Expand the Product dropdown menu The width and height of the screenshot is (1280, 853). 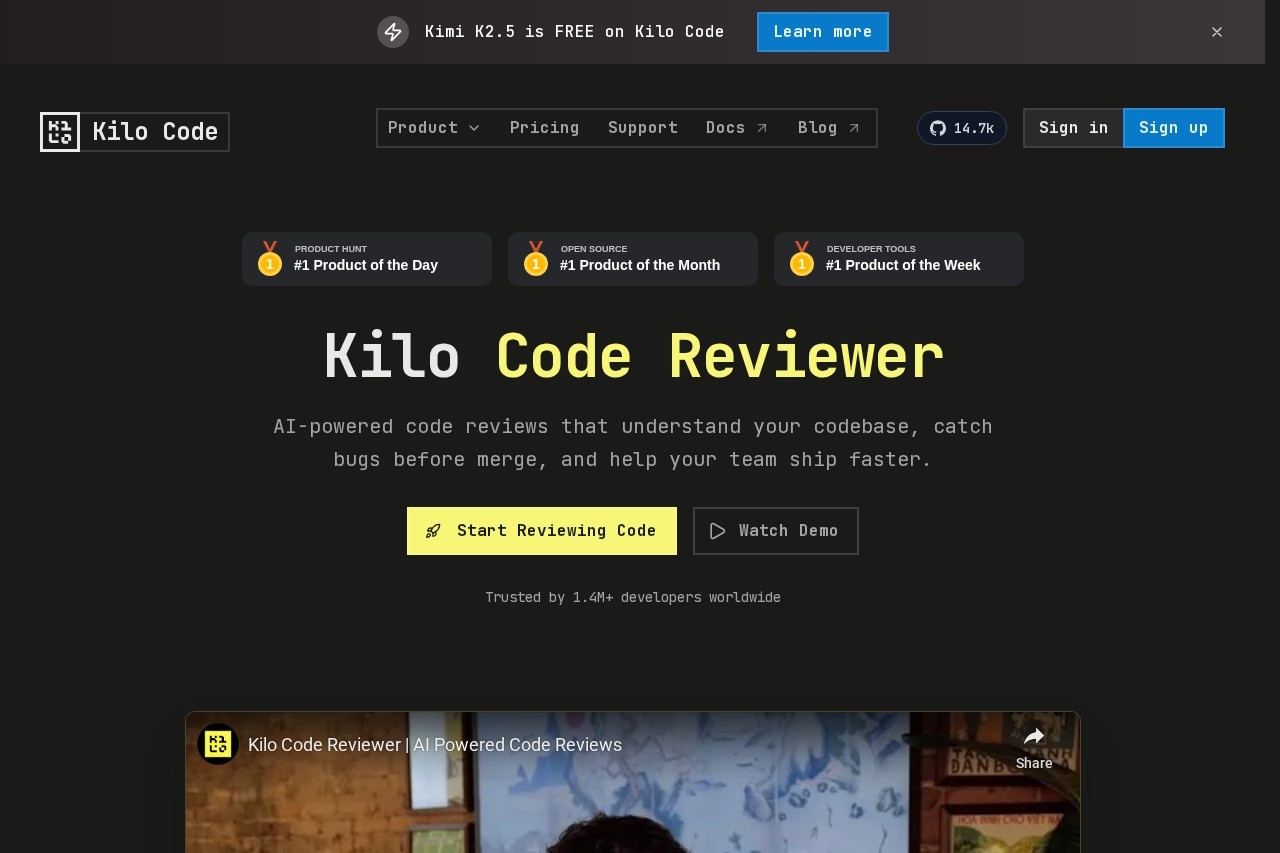click(434, 128)
